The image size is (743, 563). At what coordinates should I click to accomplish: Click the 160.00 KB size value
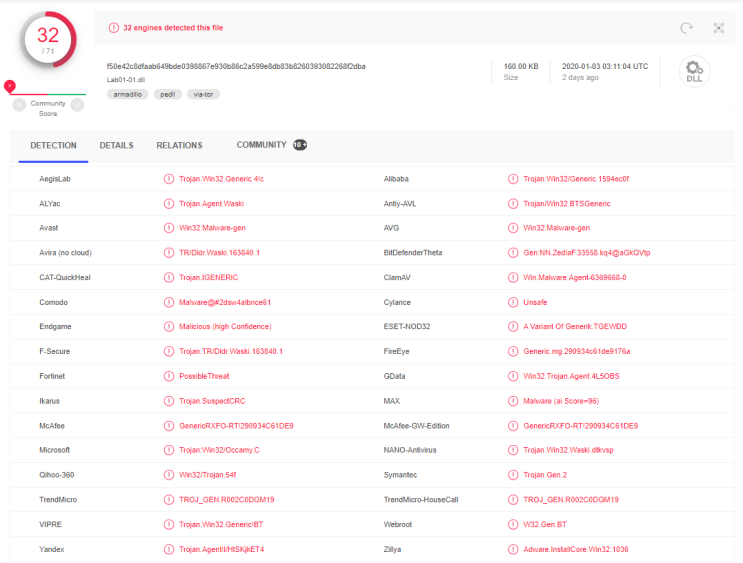point(521,66)
